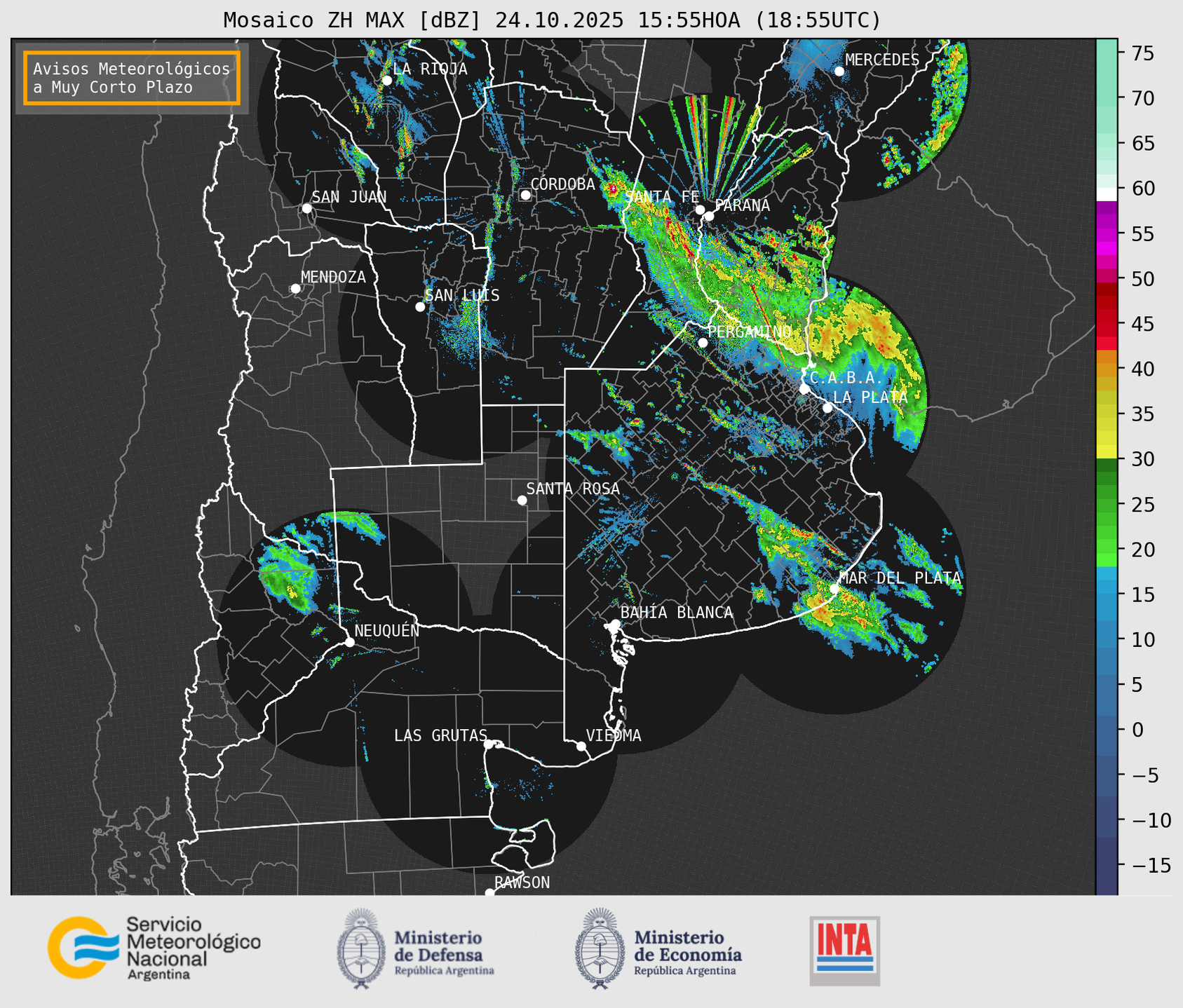Click the 0 value on the scale
The image size is (1183, 1008).
tap(1137, 730)
